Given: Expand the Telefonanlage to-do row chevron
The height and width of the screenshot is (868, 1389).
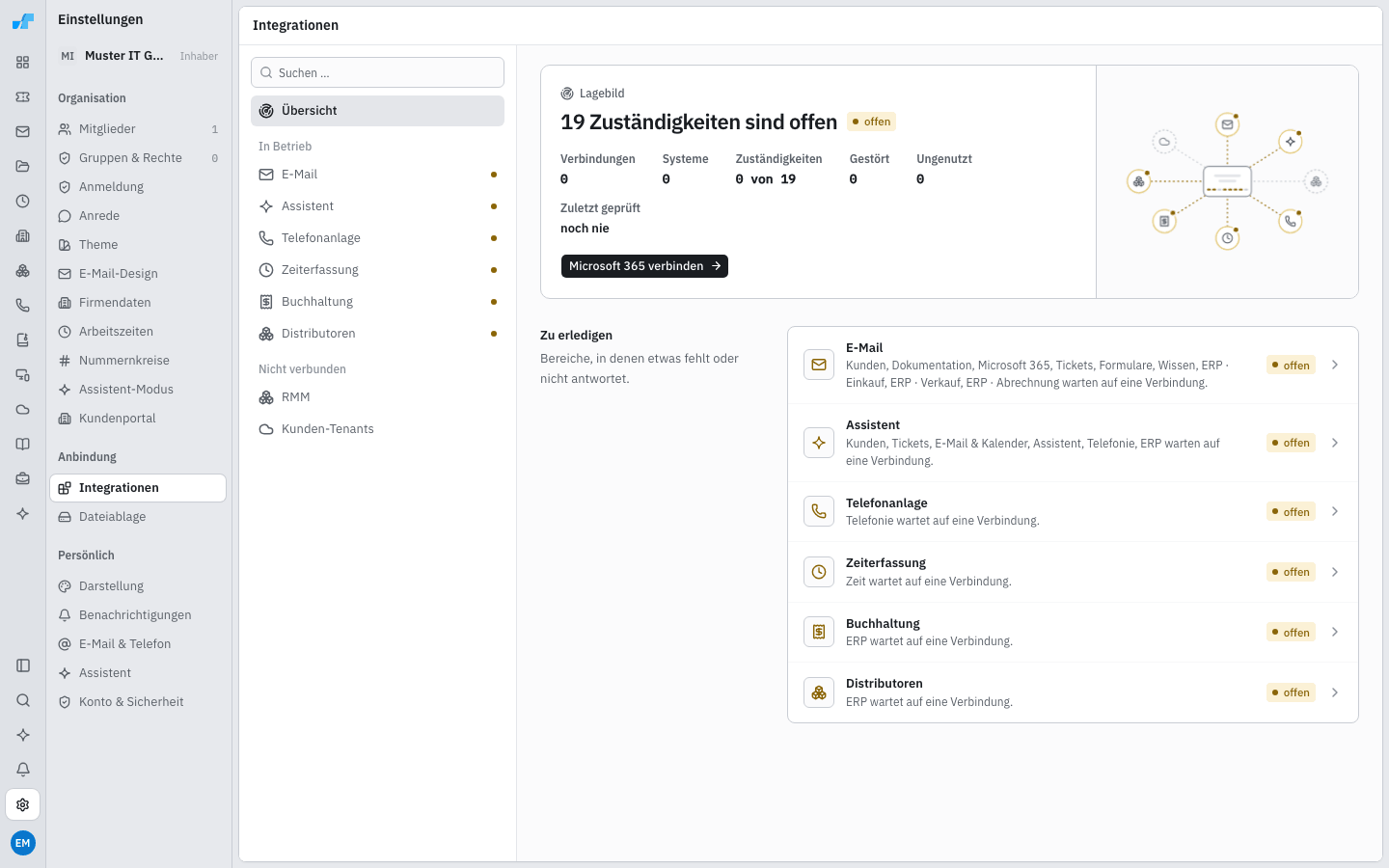Looking at the screenshot, I should pyautogui.click(x=1335, y=511).
